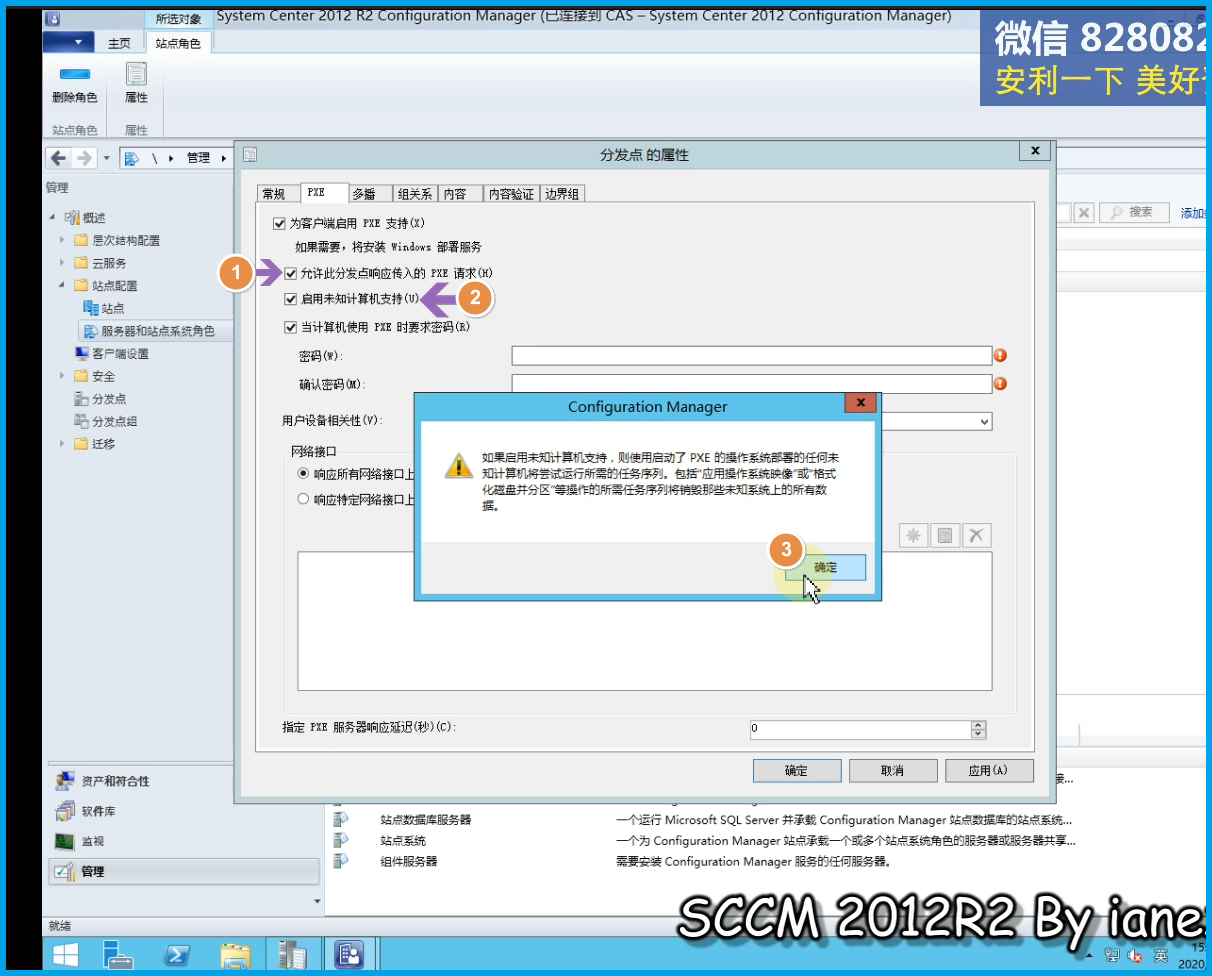This screenshot has width=1212, height=976.
Task: Click the 应用(A) button
Action: pos(987,771)
